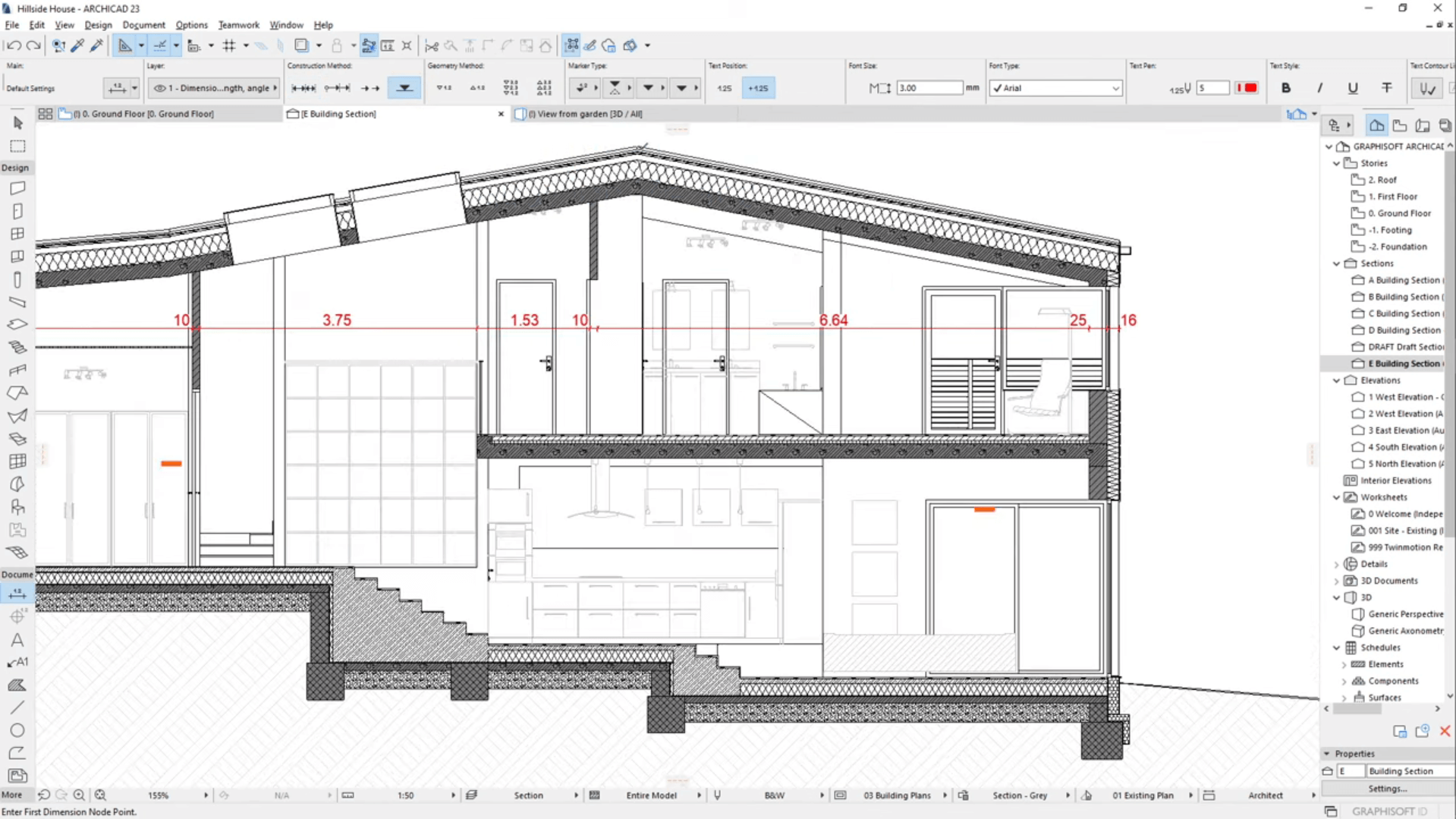Open the Project Map view icon
The image size is (1456, 819).
[1376, 125]
